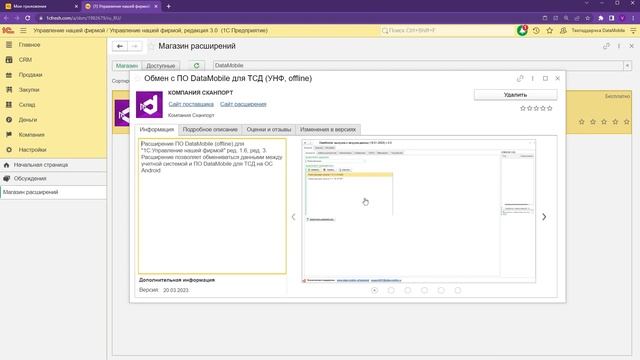The image size is (640, 360).
Task: Open a new browser tab
Action: 168,6
